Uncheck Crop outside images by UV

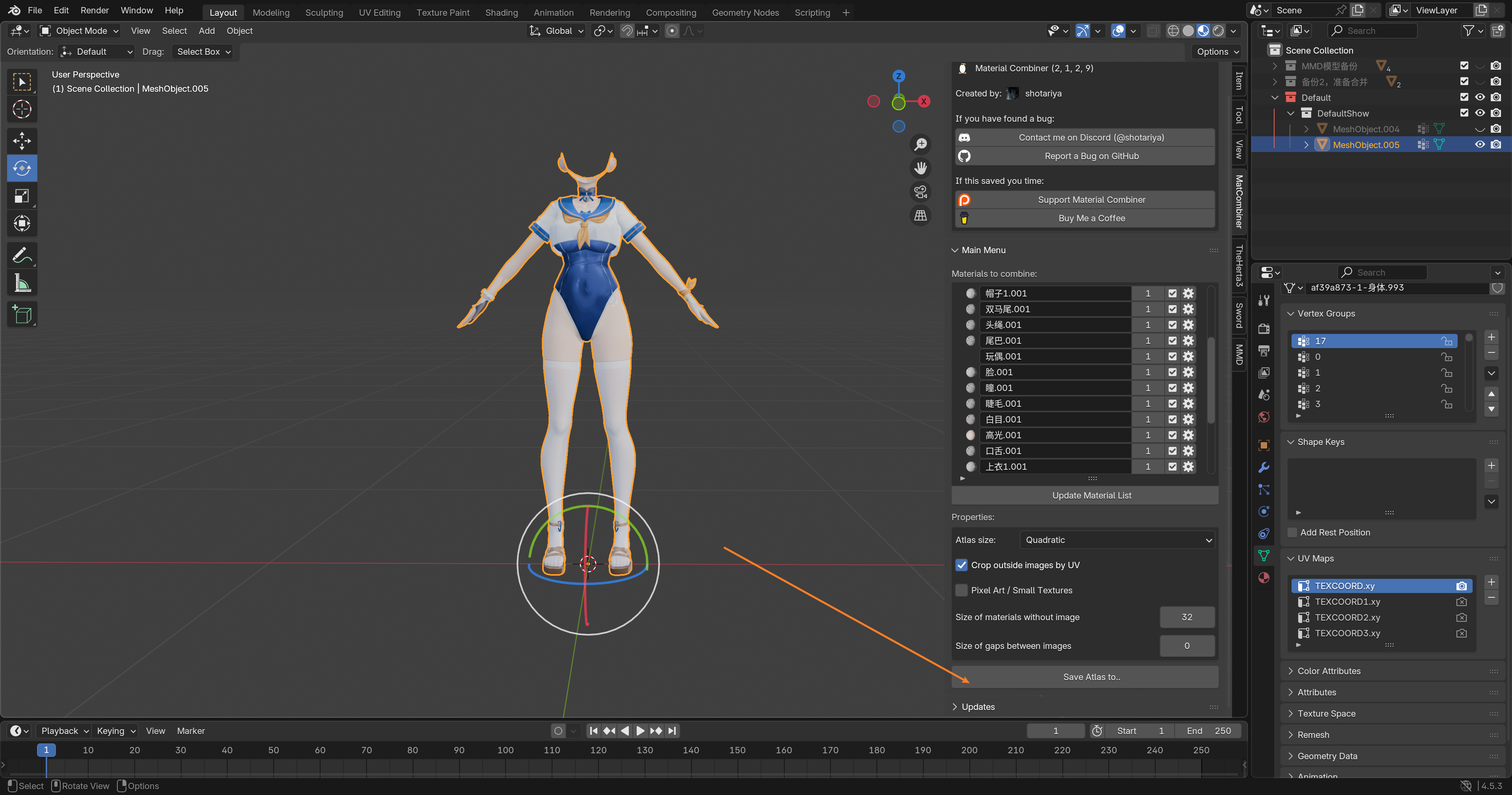(x=962, y=565)
